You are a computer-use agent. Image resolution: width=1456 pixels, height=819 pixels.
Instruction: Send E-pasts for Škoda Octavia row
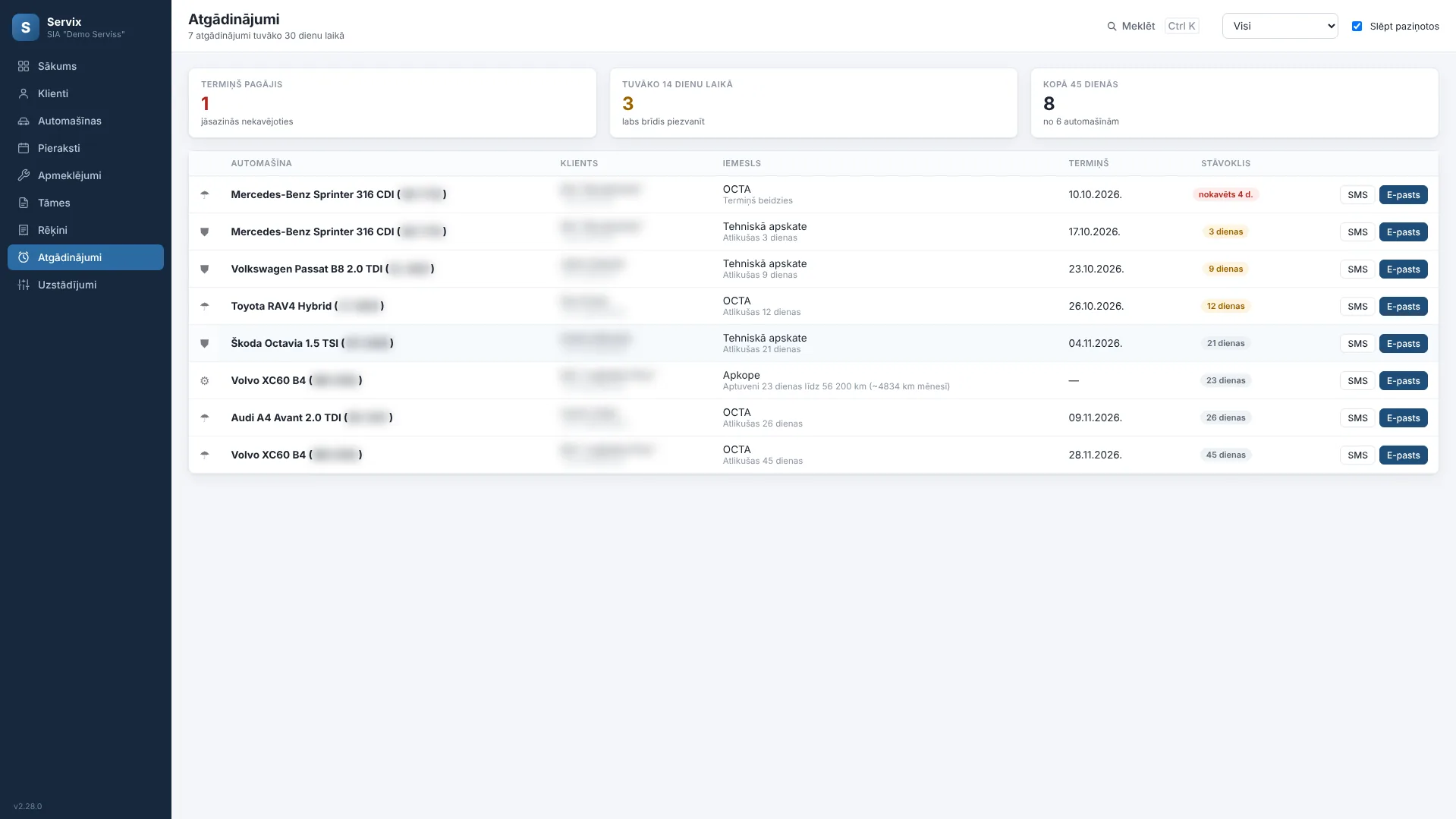[1403, 344]
